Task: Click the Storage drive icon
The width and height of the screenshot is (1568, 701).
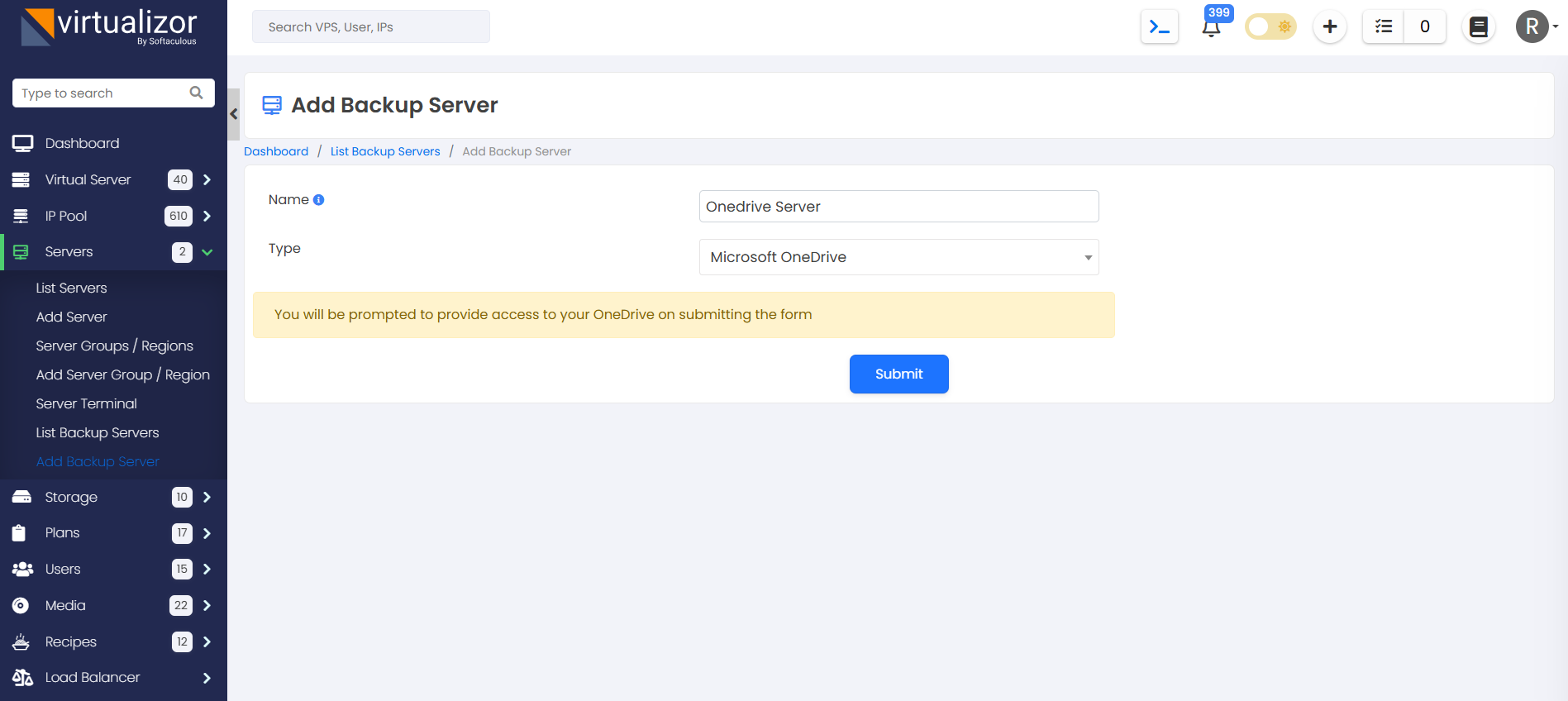Action: (21, 497)
